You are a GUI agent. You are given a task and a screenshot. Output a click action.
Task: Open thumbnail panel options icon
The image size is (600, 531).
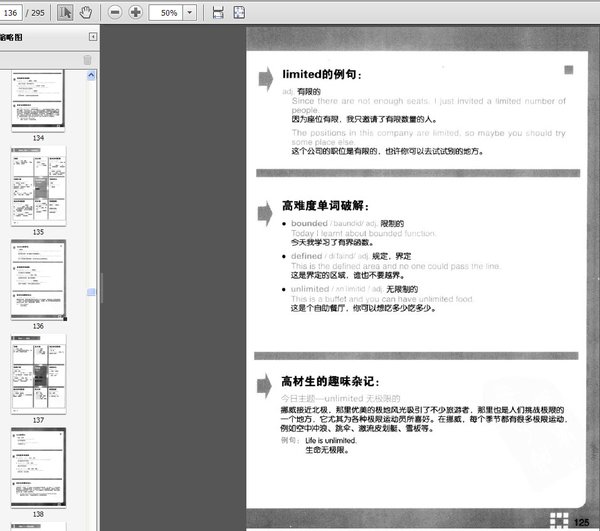click(x=87, y=60)
